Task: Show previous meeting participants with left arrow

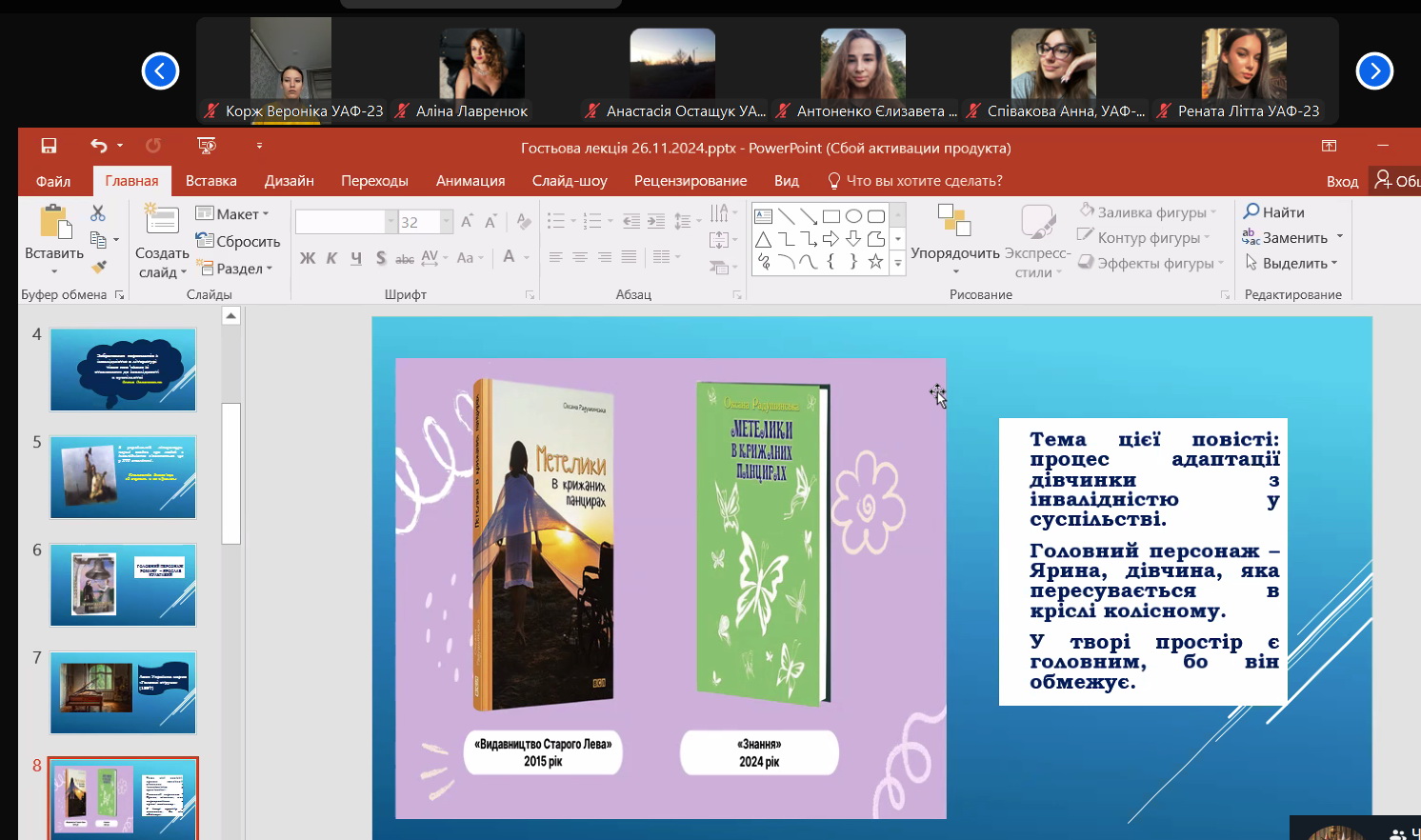Action: point(160,70)
